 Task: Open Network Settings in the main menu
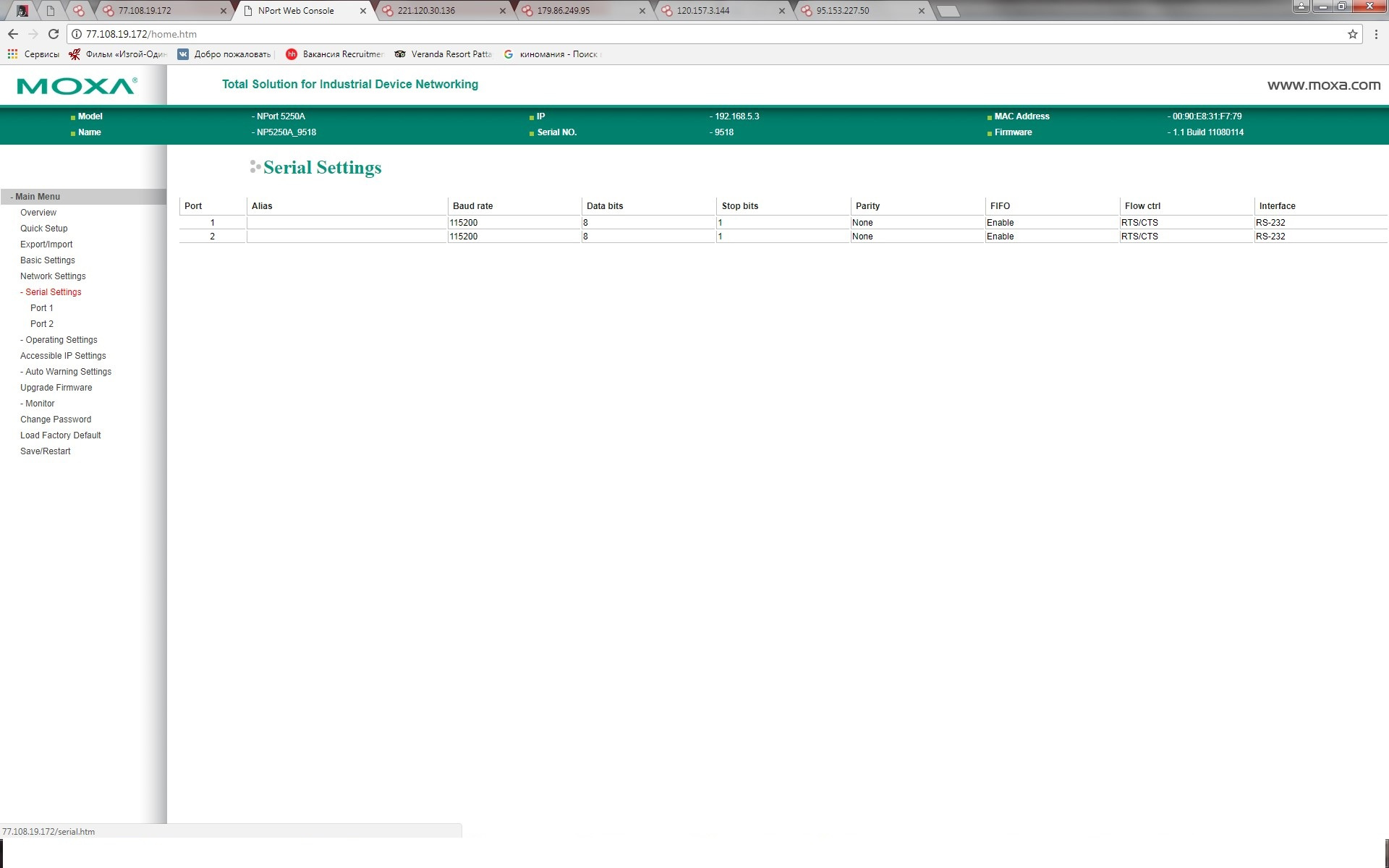click(x=53, y=276)
